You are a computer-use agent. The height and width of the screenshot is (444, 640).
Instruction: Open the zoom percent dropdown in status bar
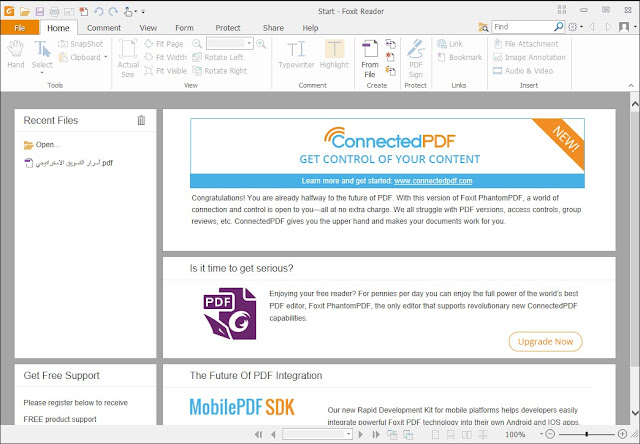point(541,434)
